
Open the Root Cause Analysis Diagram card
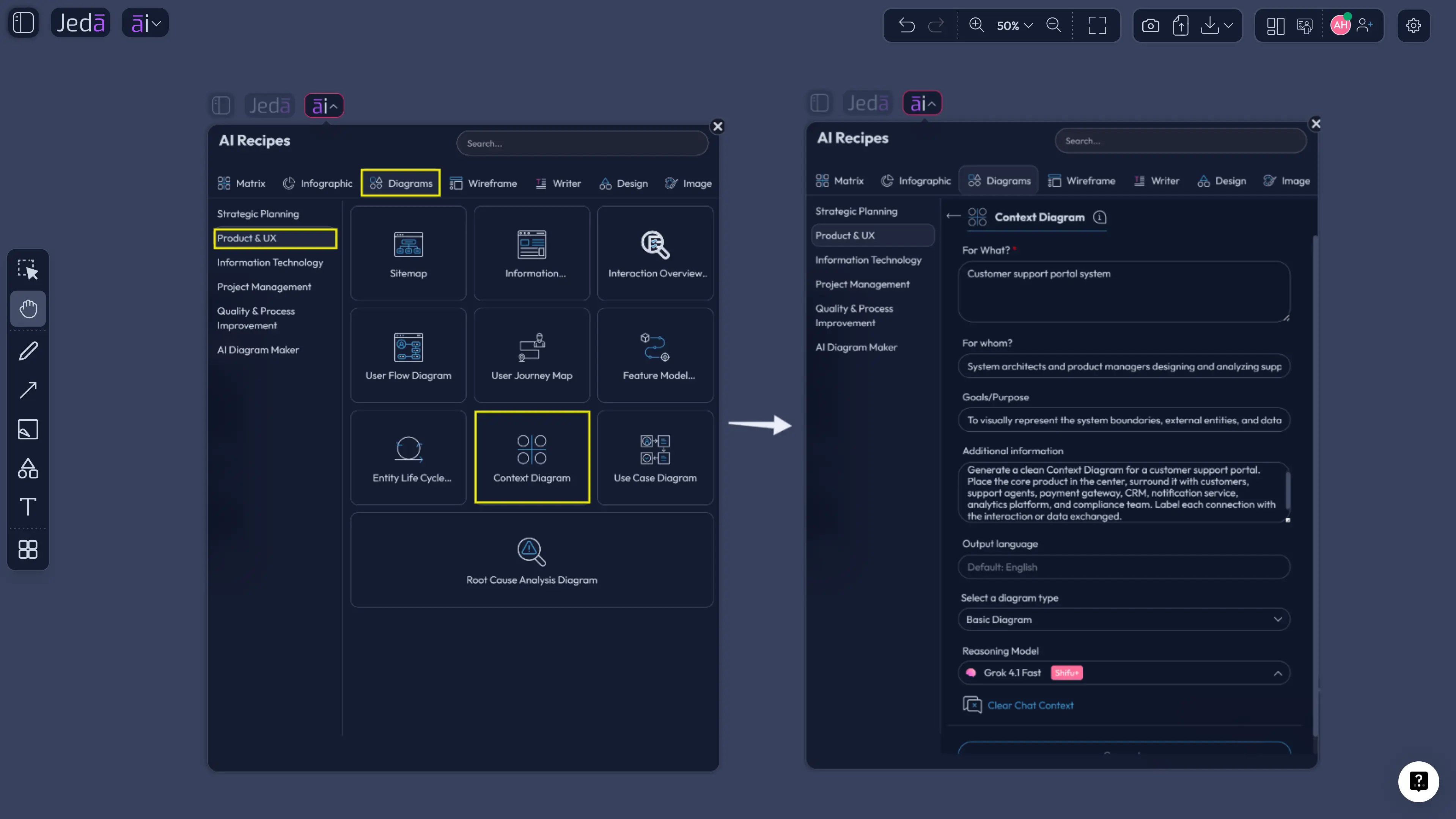pos(531,560)
